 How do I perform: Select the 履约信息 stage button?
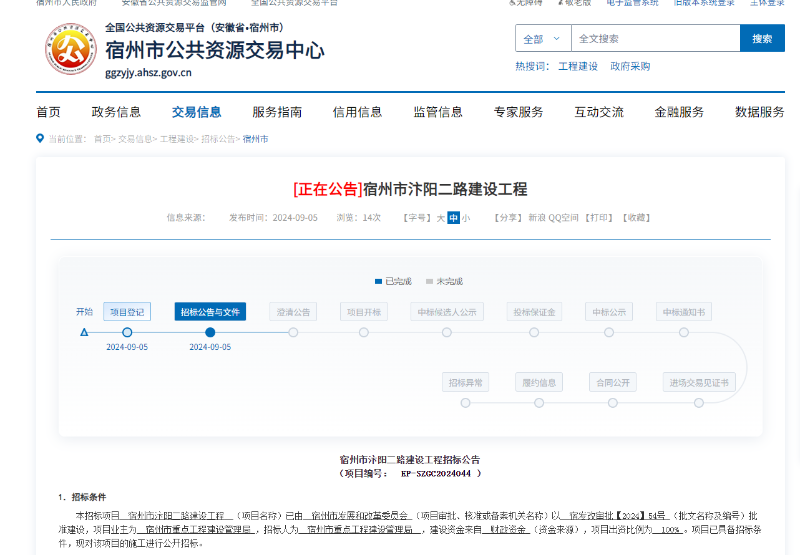539,382
